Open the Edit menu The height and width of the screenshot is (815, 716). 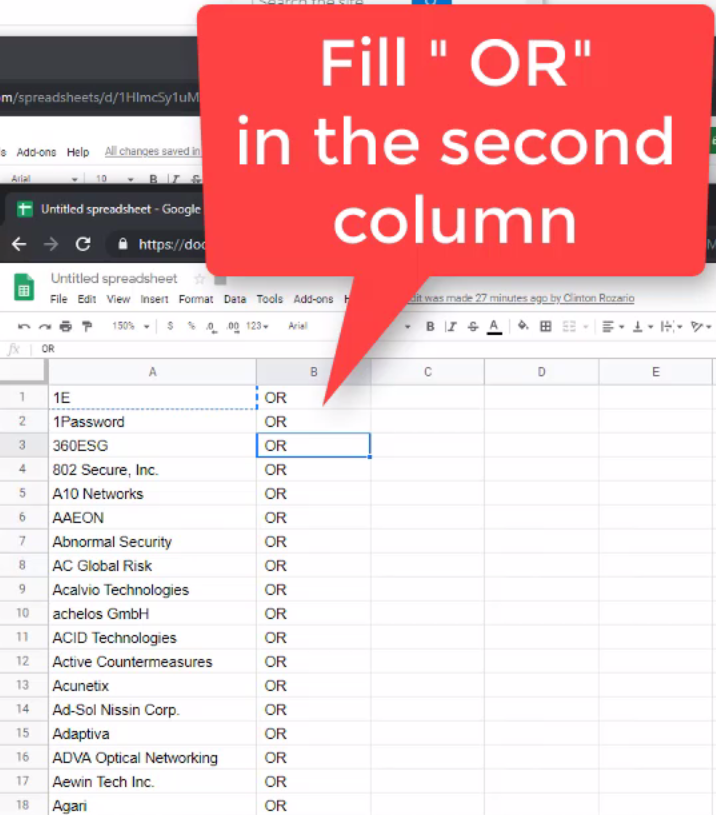pos(87,299)
